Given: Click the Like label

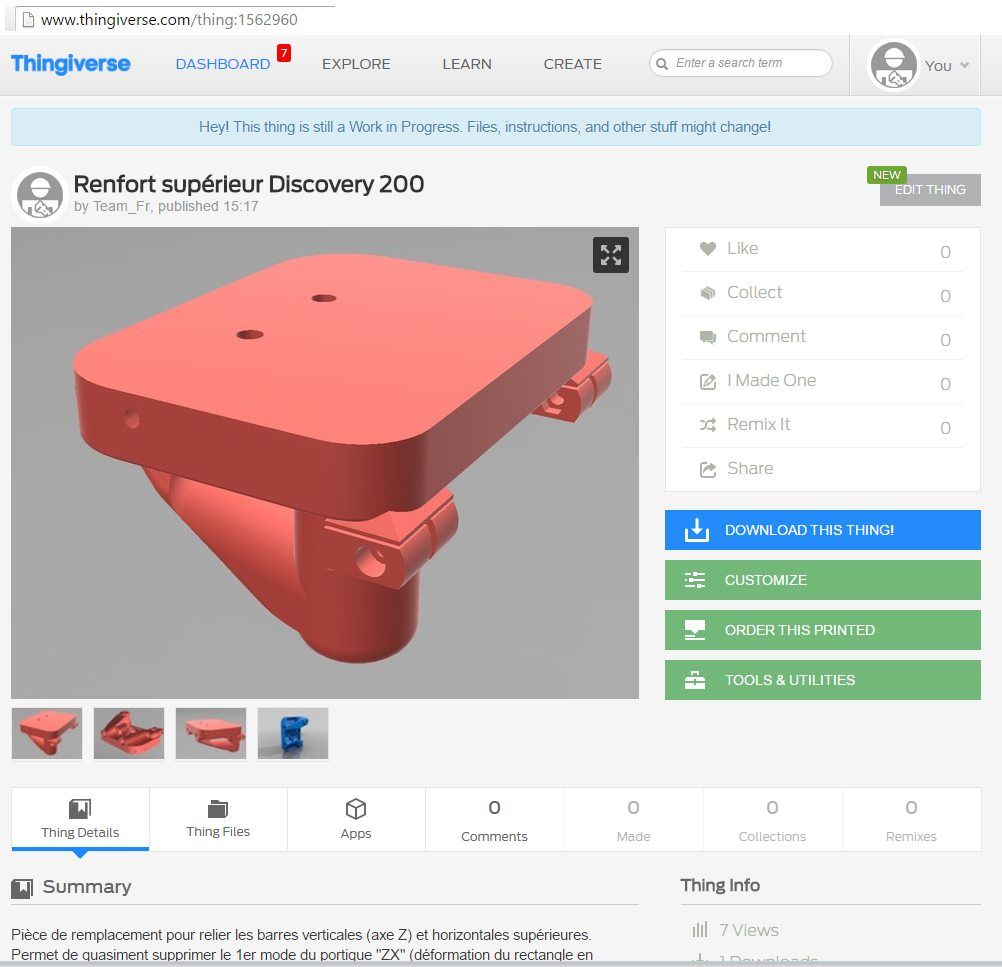Looking at the screenshot, I should [x=743, y=249].
